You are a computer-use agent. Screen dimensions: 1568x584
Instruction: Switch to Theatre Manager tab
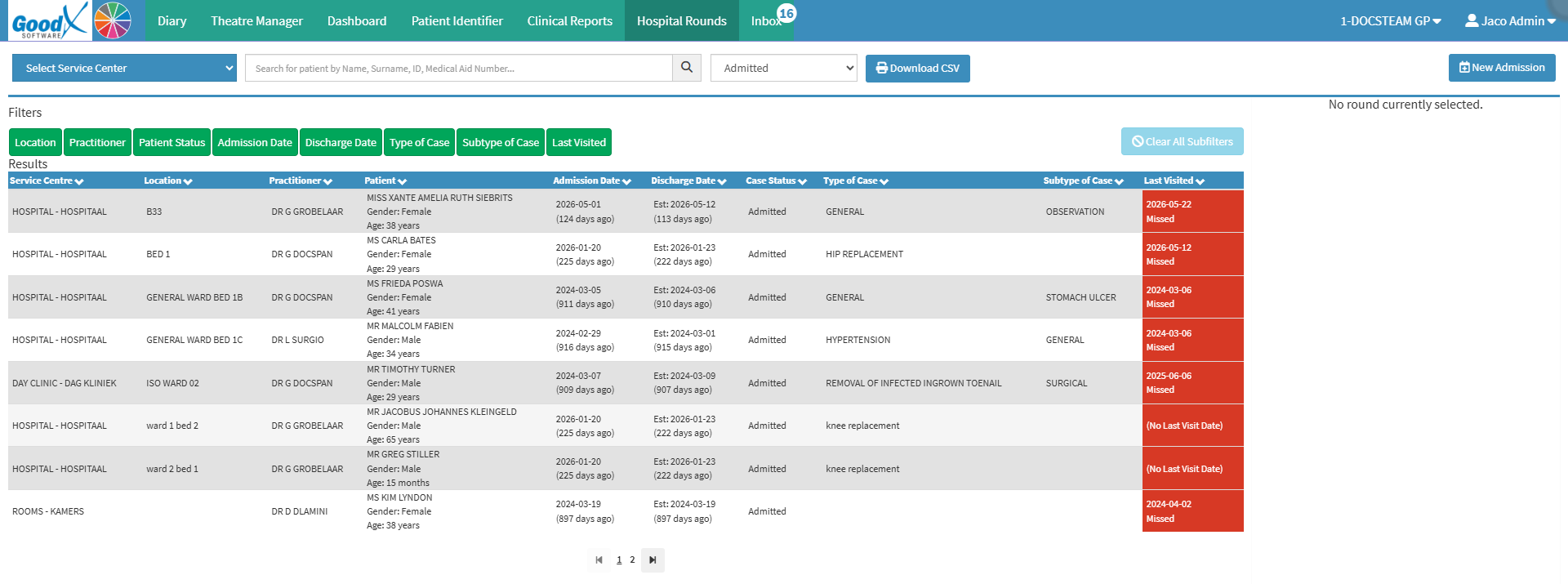click(256, 20)
